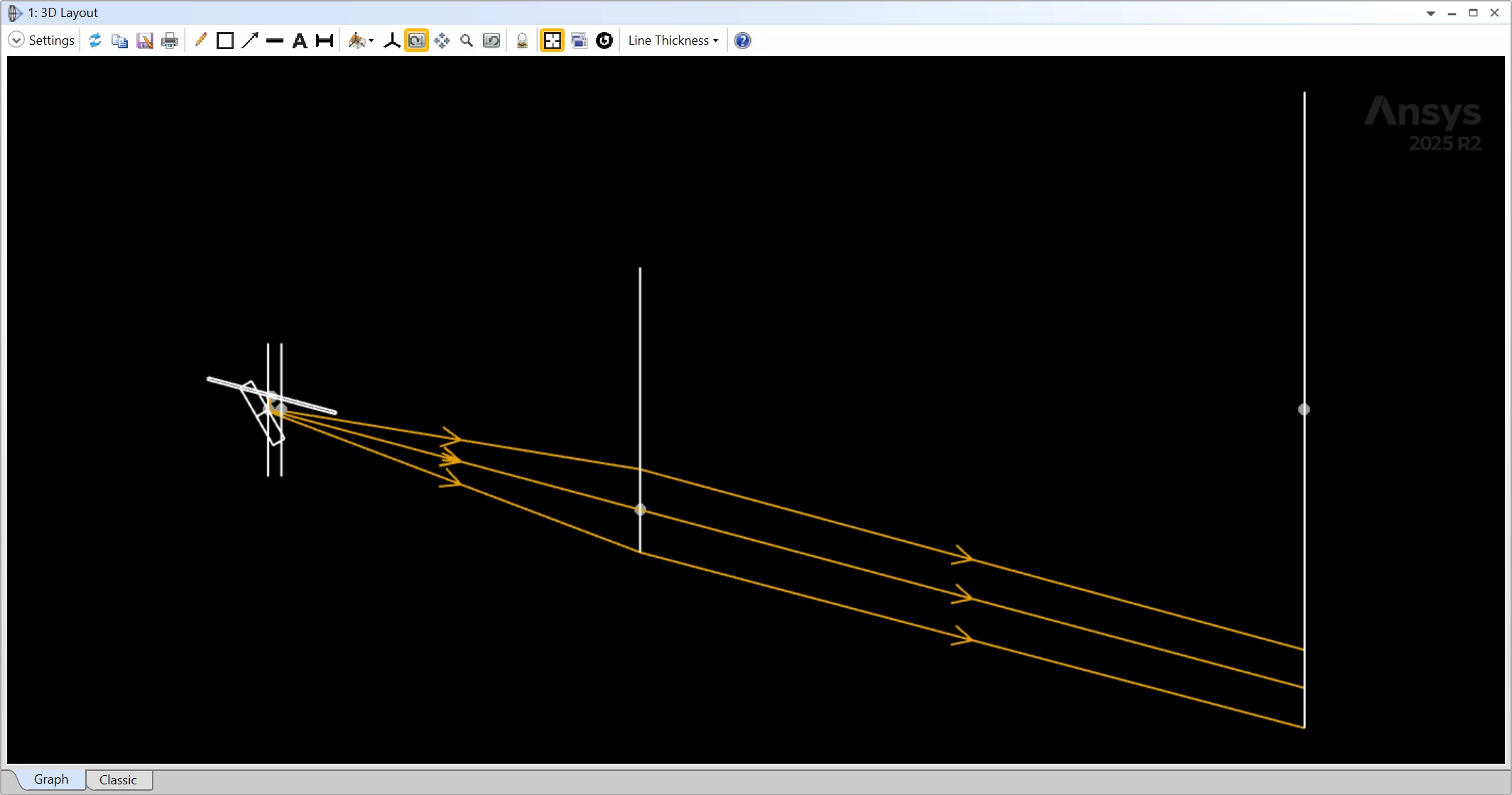Select the H measurement tool
Viewport: 1512px width, 795px height.
pyautogui.click(x=325, y=40)
